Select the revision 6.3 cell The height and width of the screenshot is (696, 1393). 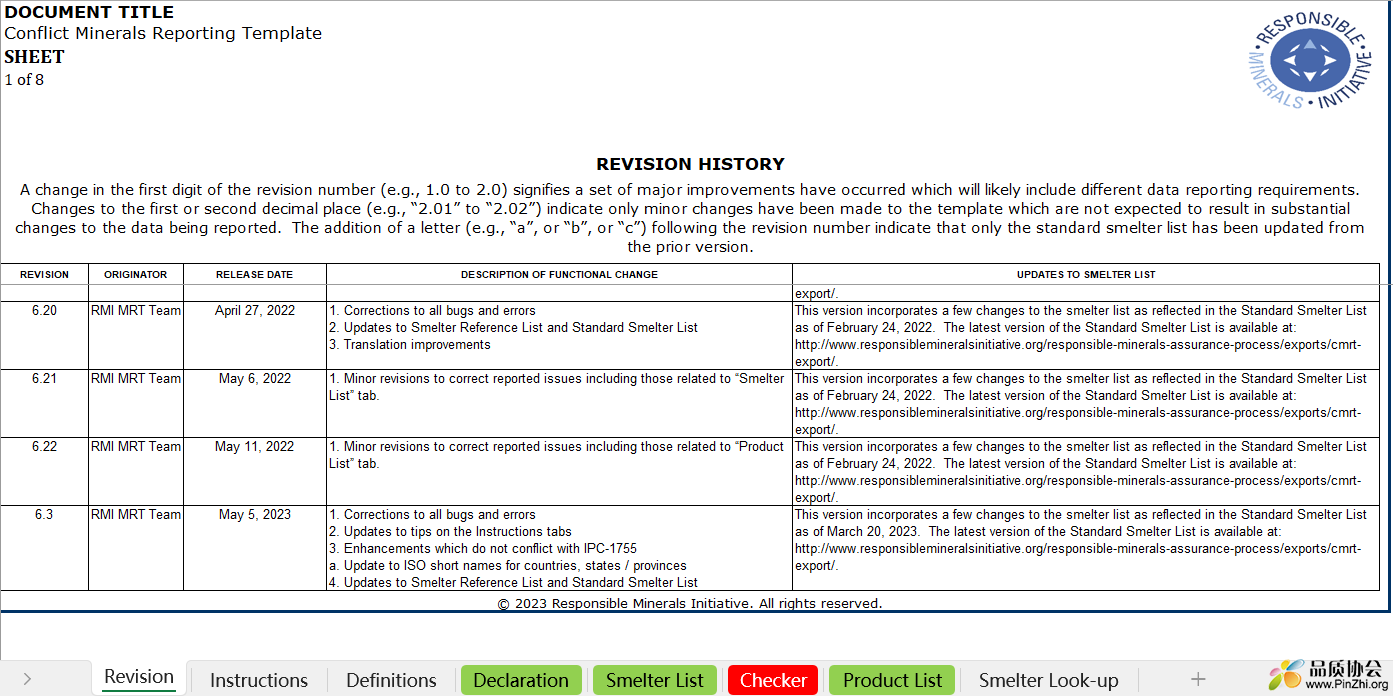click(45, 548)
